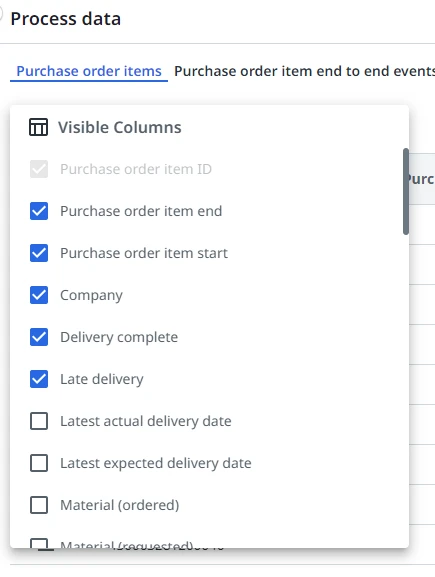Select the Late delivery label text
The width and height of the screenshot is (435, 577).
coord(102,379)
